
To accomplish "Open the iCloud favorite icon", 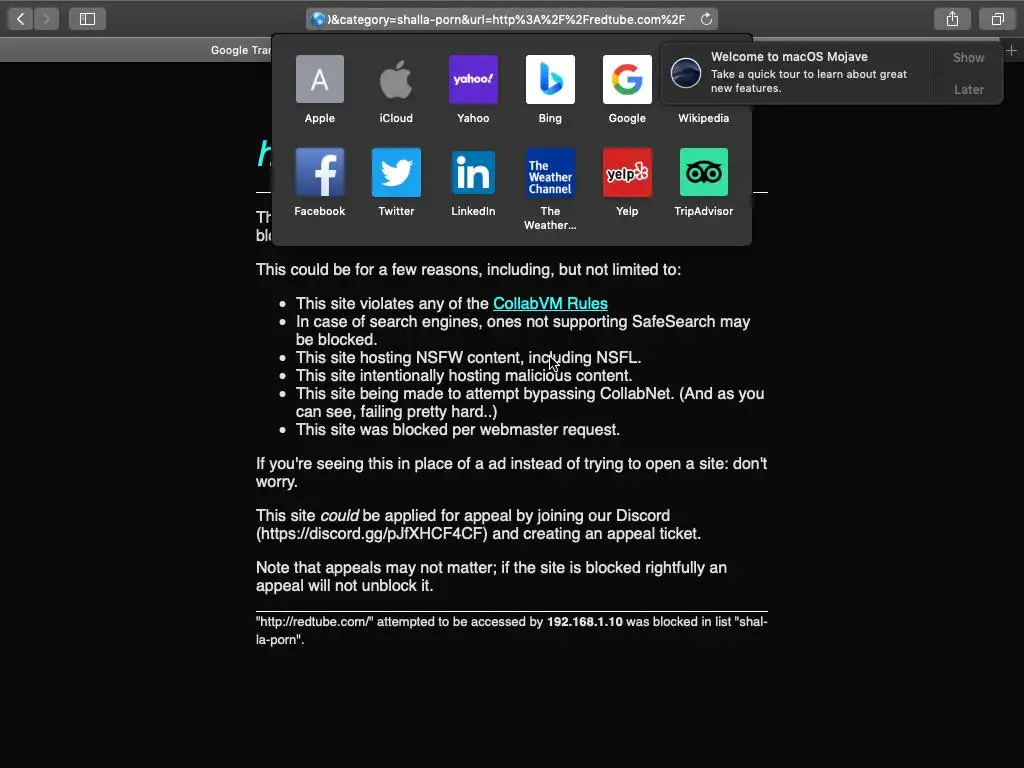I will (x=396, y=79).
